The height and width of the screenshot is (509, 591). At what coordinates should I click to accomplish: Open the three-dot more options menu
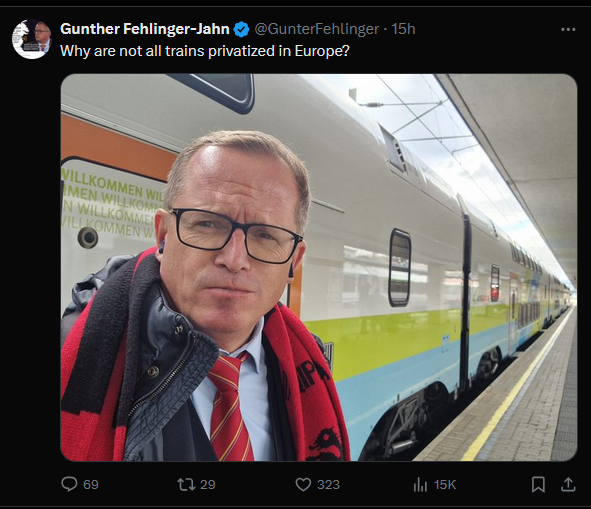click(568, 29)
